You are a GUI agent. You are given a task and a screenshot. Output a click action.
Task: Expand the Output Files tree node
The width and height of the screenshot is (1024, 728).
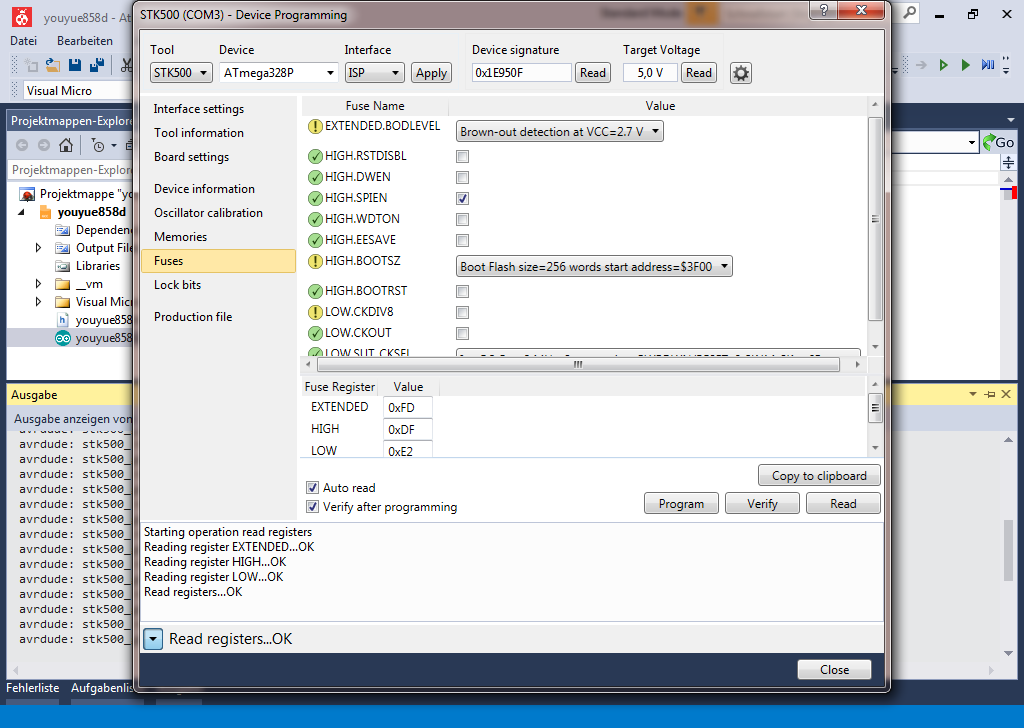tap(38, 248)
